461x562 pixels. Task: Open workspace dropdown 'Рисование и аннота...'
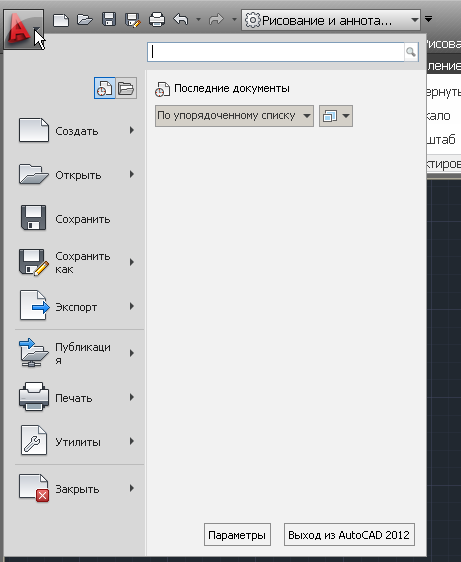[331, 20]
